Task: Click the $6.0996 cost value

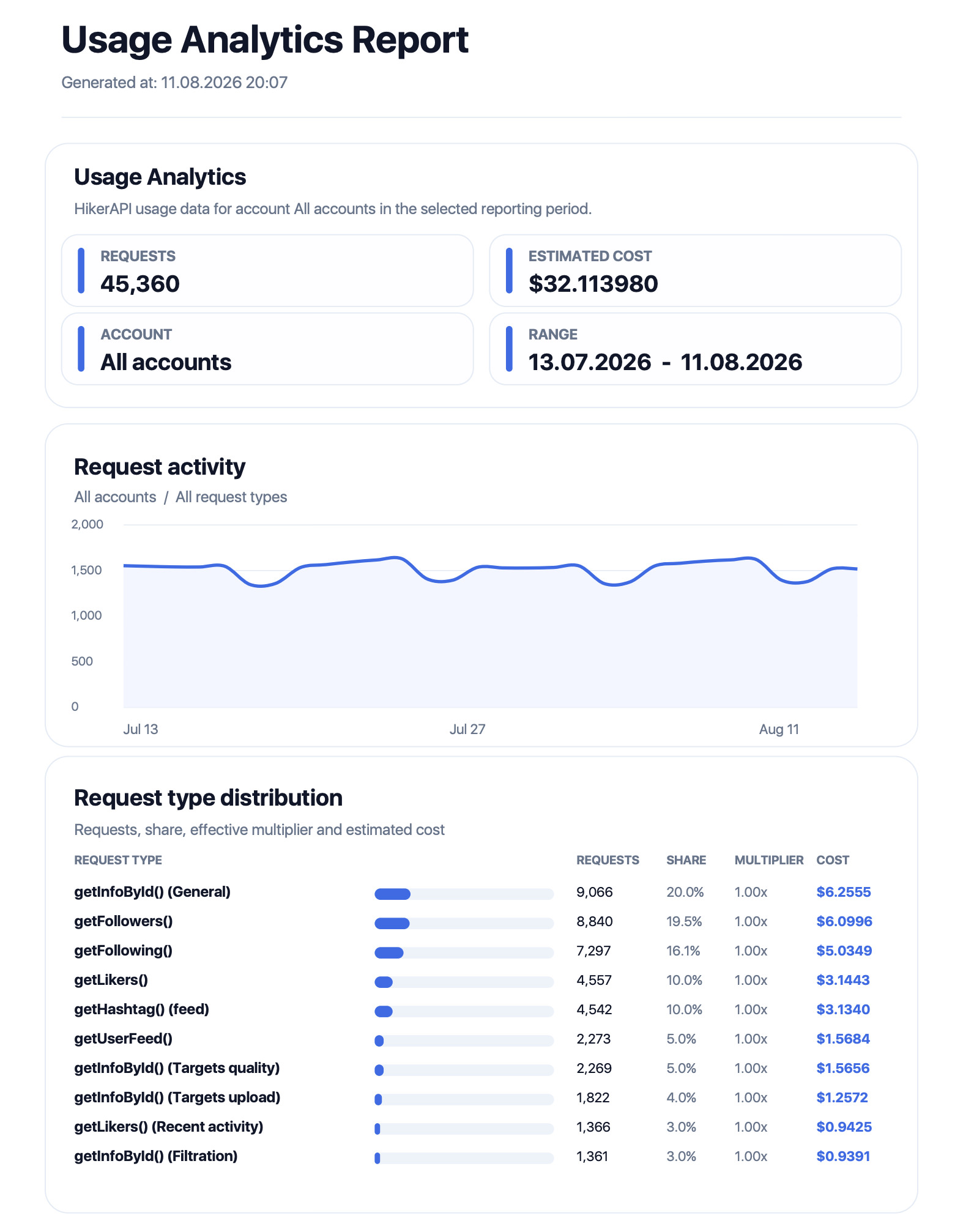Action: click(844, 921)
